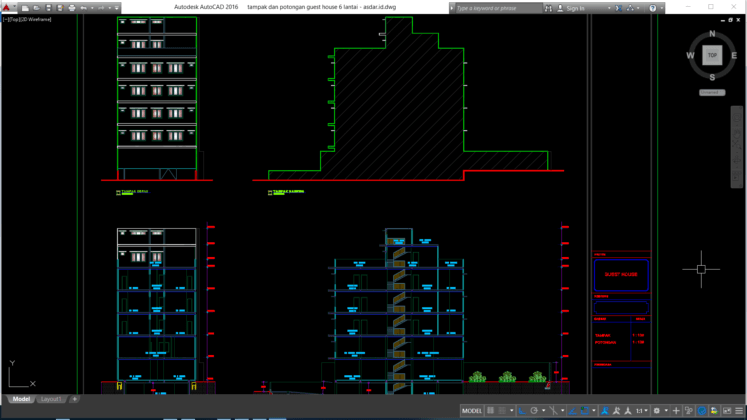Open the status bar Customization menu icon
Screen dimensions: 747x420
coord(739,411)
